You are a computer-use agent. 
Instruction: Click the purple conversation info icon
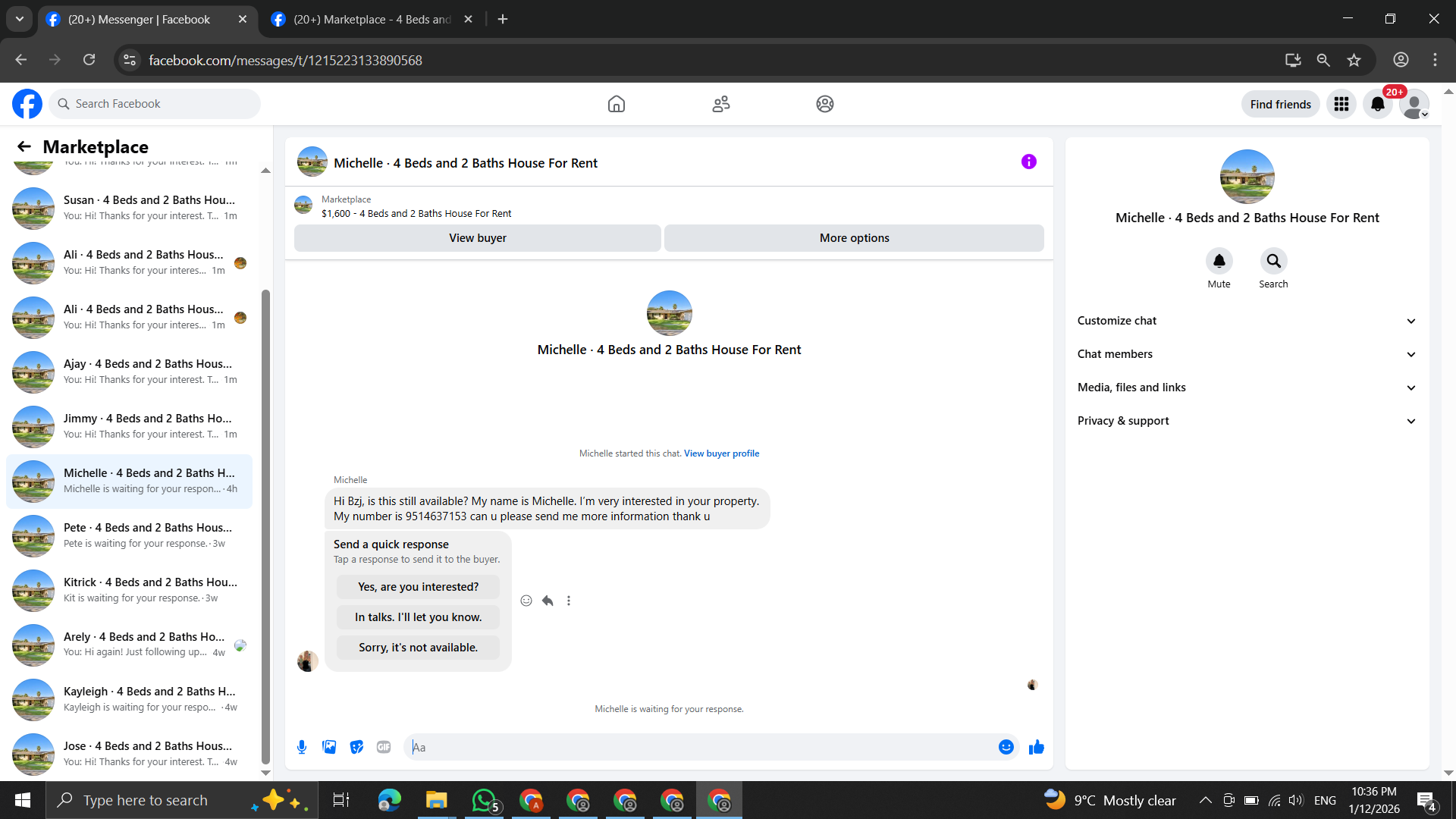tap(1028, 162)
